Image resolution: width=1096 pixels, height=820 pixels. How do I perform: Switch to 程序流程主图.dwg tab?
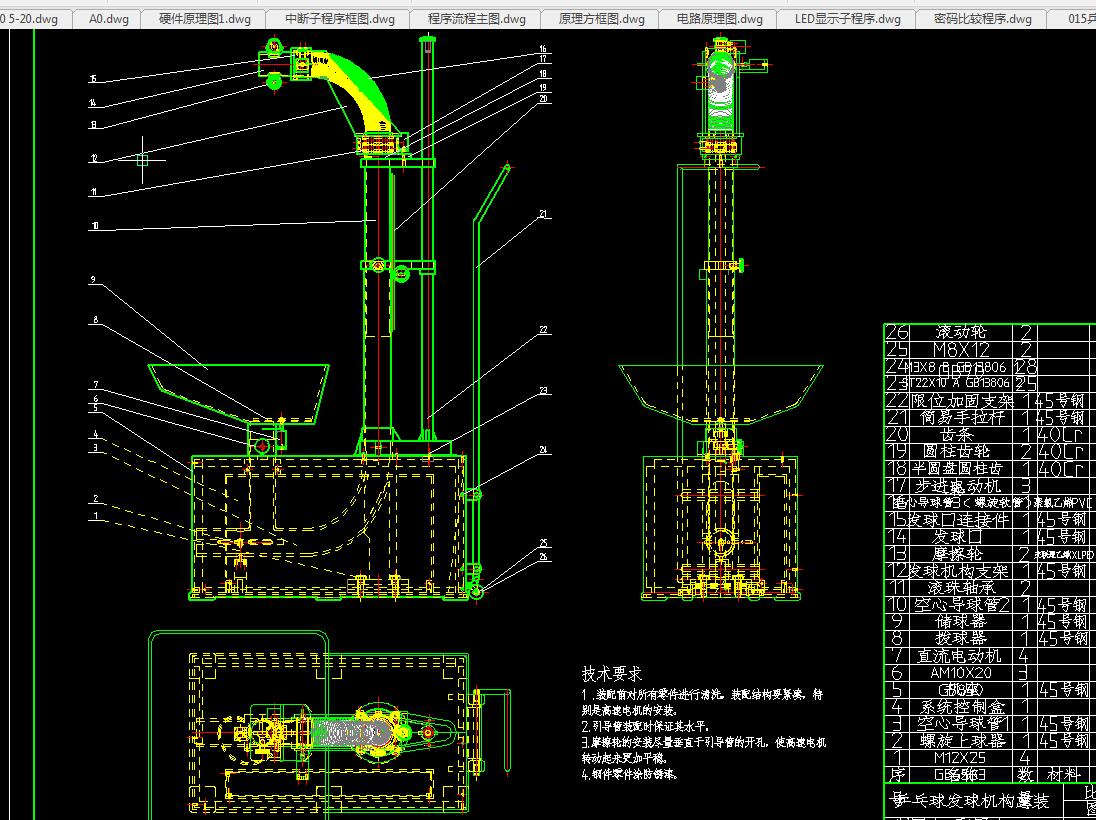477,19
